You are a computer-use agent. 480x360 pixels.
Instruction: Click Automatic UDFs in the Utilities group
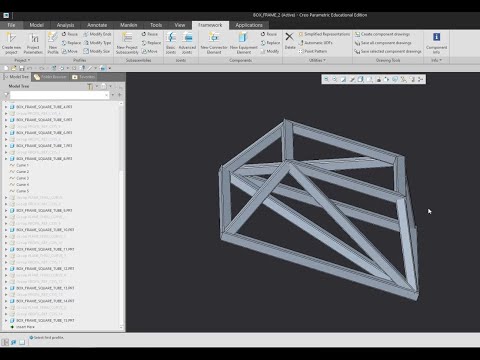[x=315, y=43]
